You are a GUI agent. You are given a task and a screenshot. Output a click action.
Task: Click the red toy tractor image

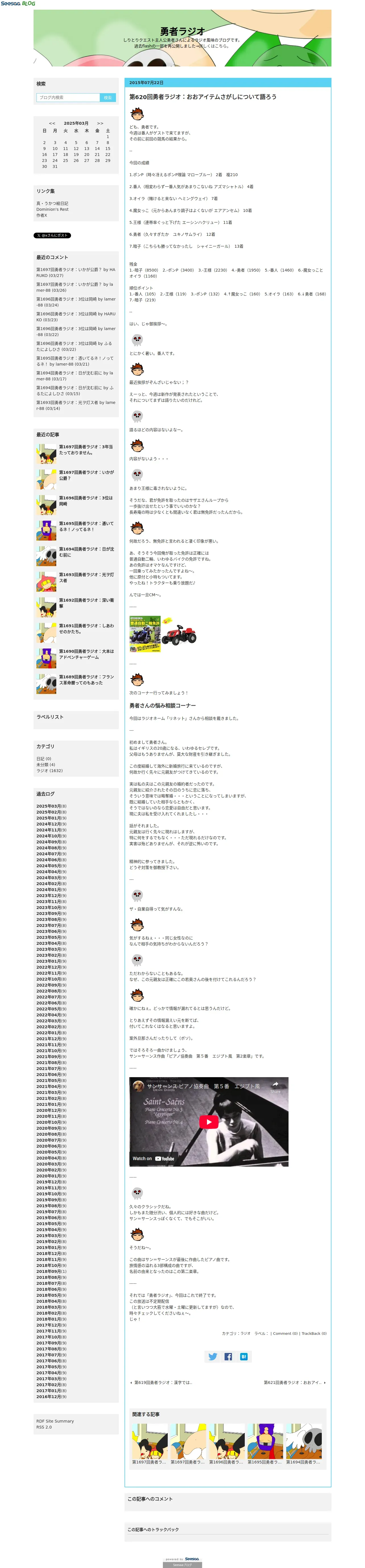179,634
